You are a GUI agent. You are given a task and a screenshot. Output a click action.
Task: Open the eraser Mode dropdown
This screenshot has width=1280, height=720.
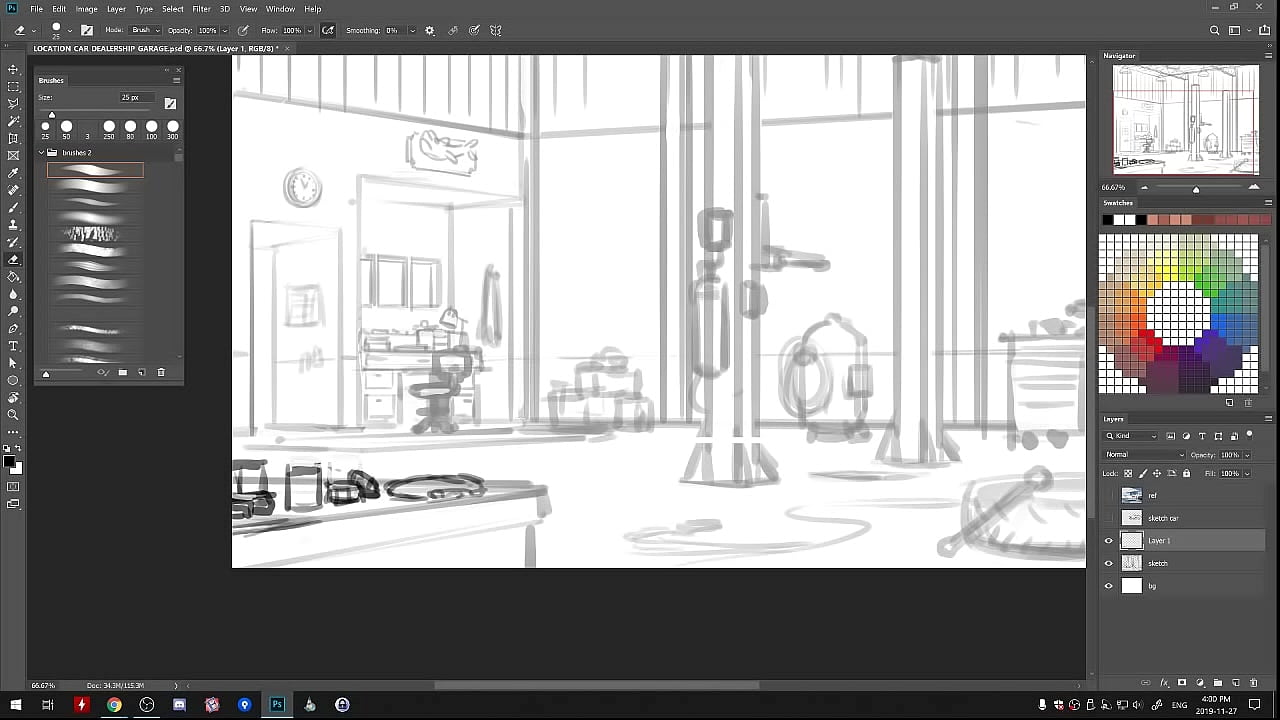click(143, 30)
